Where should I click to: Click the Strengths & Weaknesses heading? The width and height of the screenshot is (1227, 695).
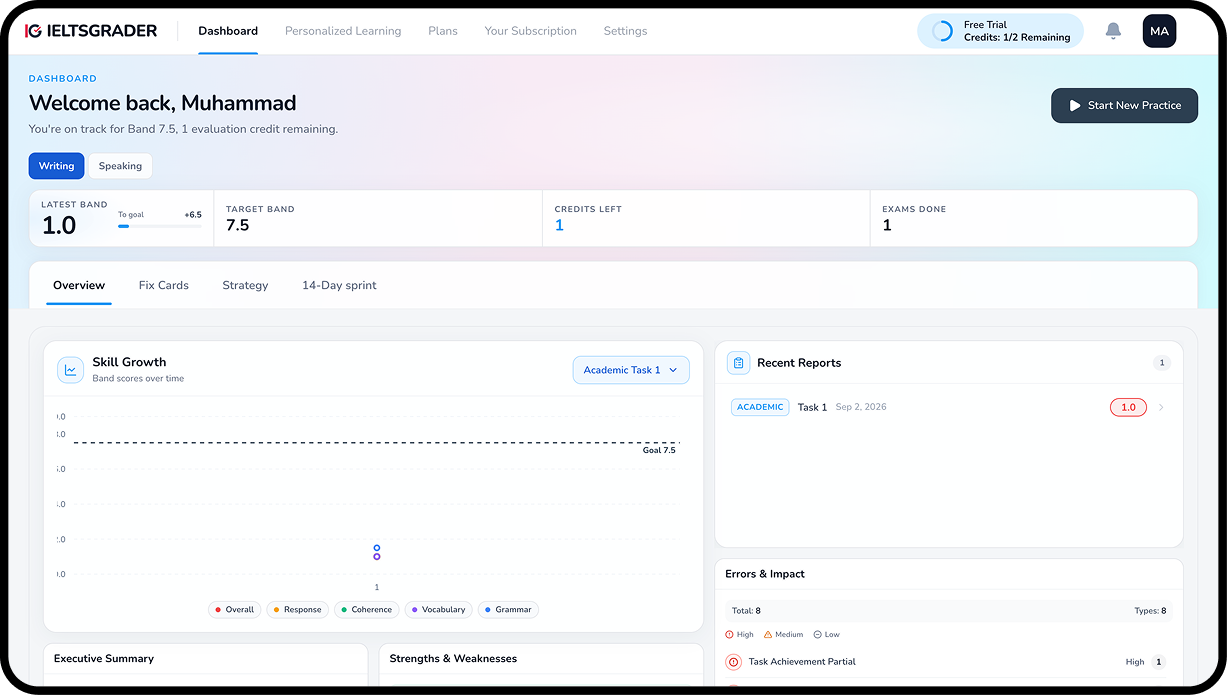click(453, 659)
